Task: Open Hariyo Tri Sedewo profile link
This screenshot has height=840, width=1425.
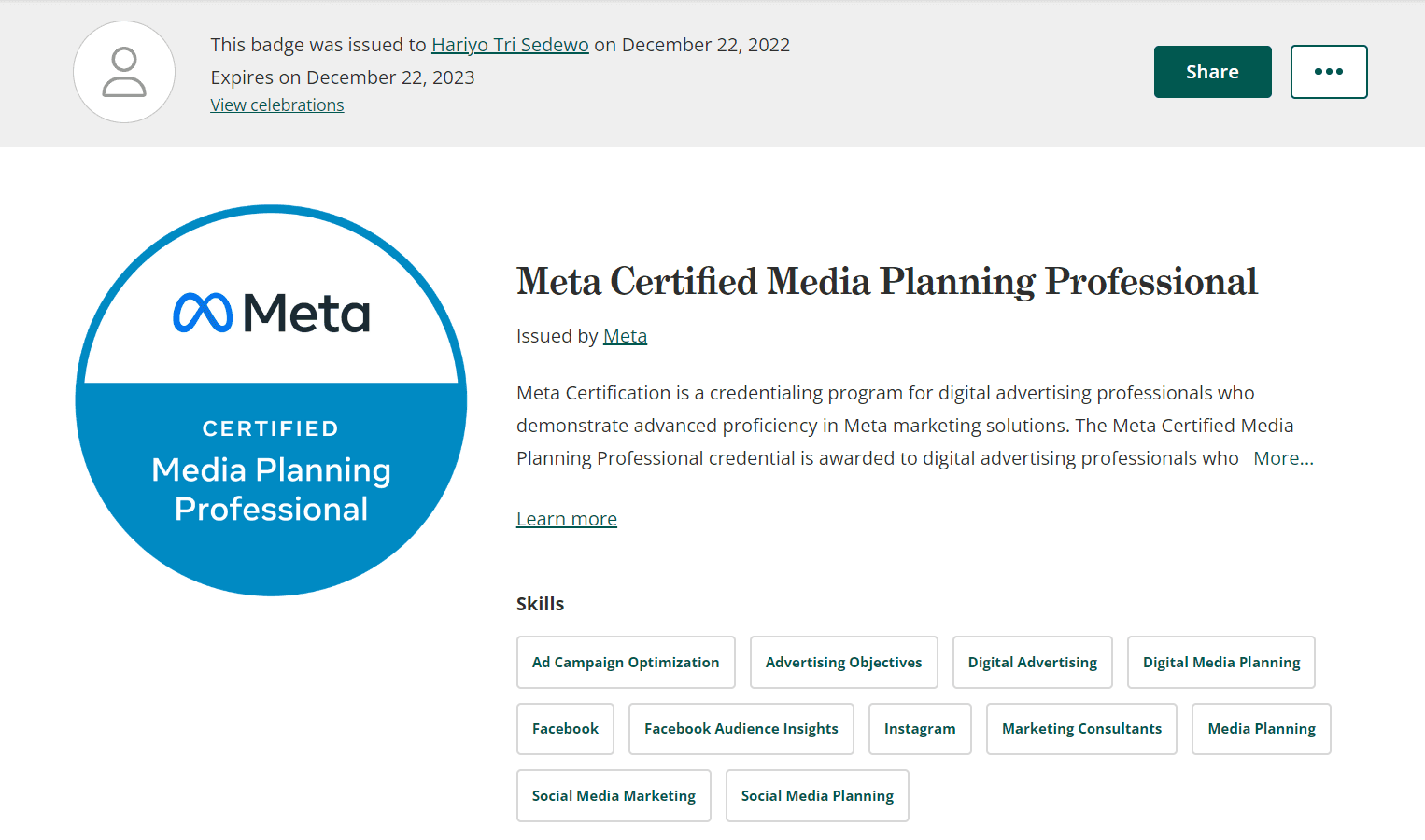Action: coord(510,45)
